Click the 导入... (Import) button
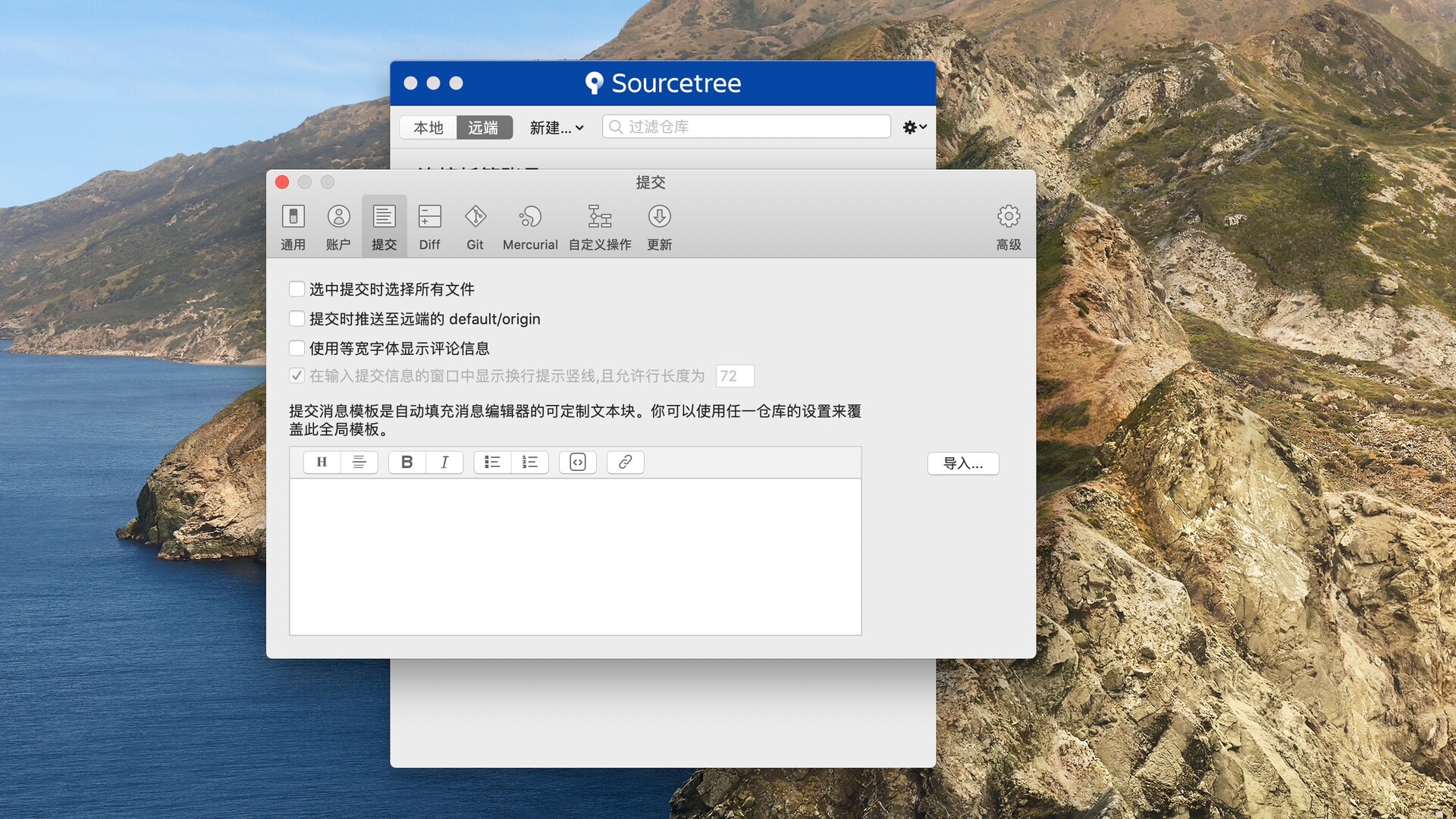Viewport: 1456px width, 819px height. (962, 463)
